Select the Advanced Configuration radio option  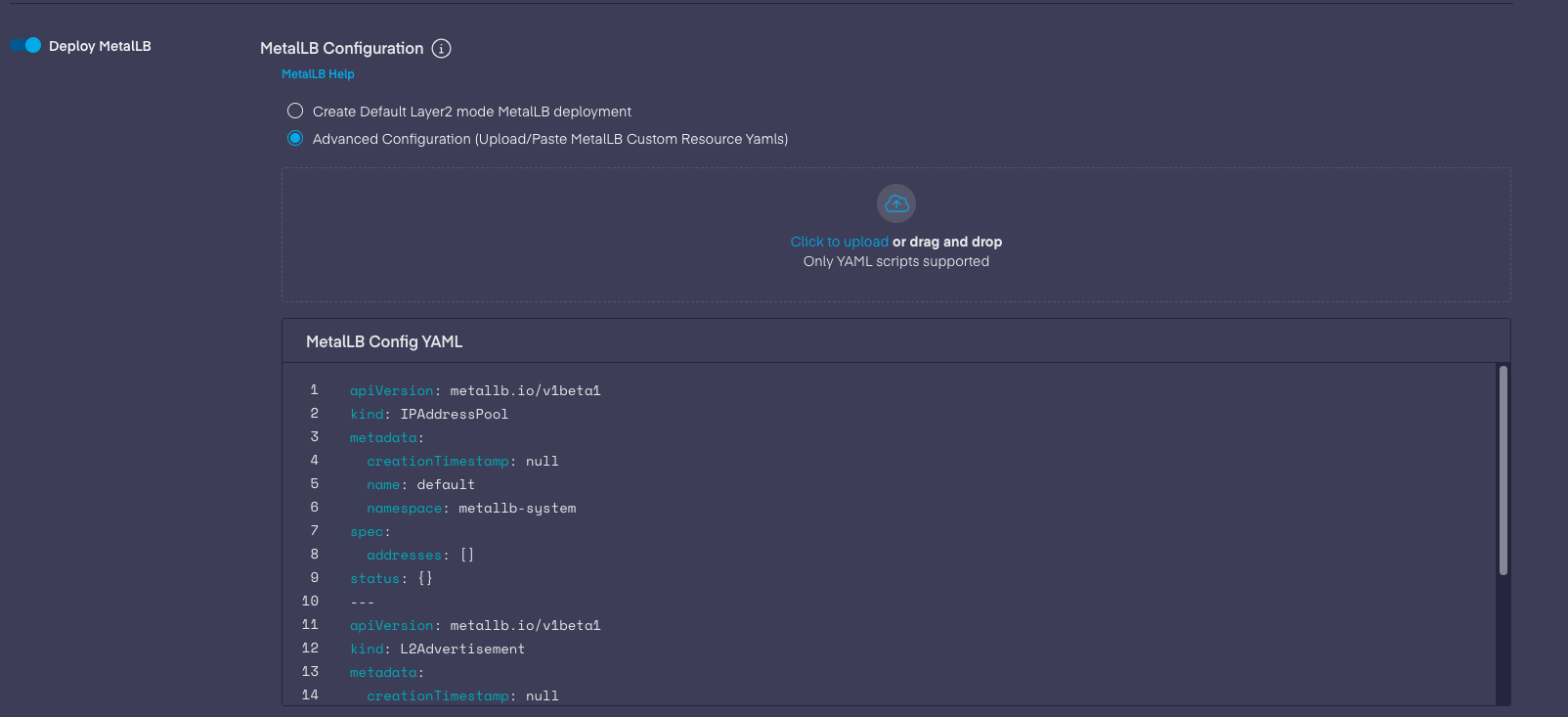[295, 139]
